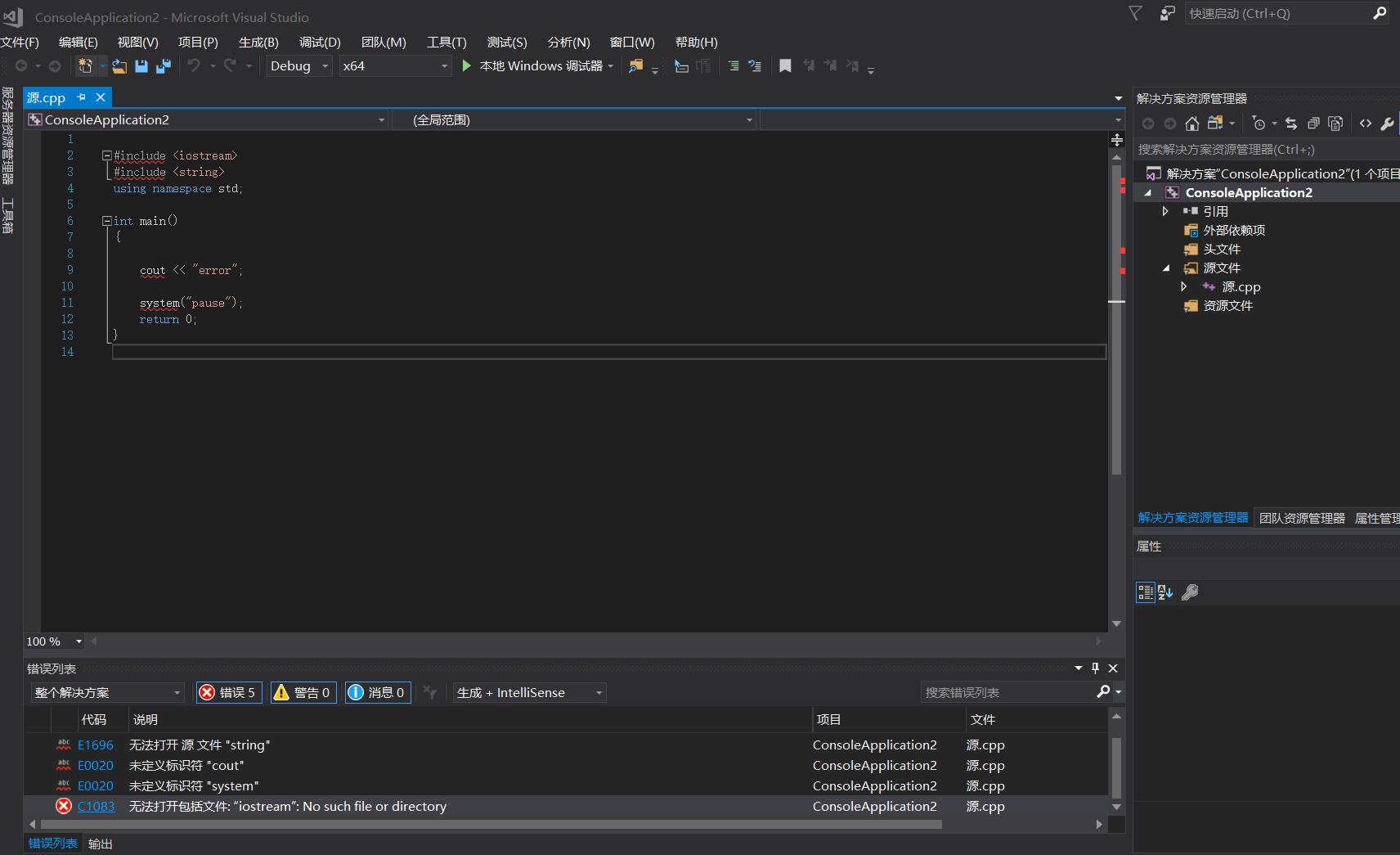Open the 生成 + IntelliSense dropdown
Viewport: 1400px width, 855px height.
tap(530, 693)
